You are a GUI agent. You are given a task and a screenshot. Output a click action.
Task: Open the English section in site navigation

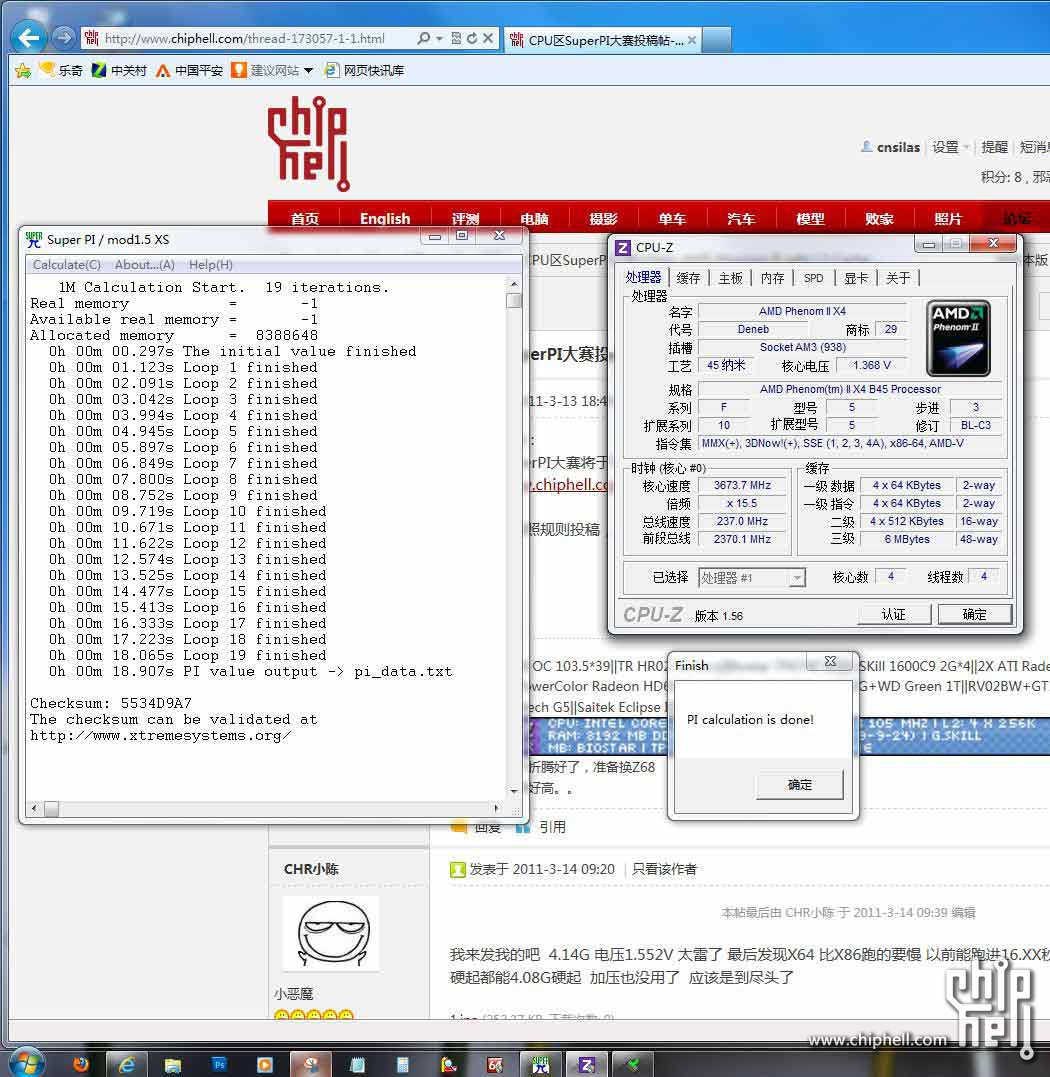pos(385,218)
